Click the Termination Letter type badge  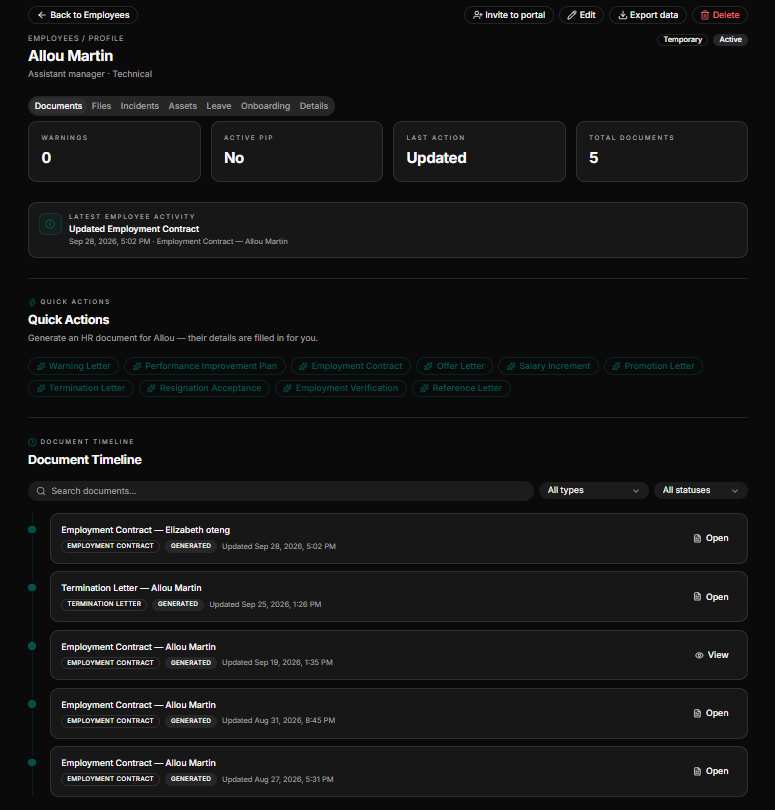pos(104,604)
